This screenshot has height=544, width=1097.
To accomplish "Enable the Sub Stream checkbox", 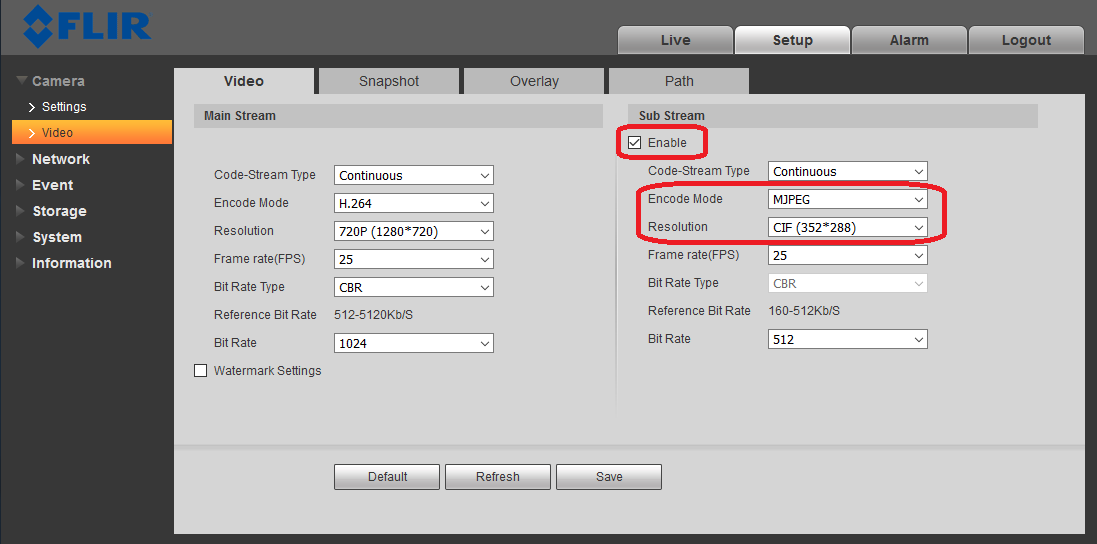I will point(635,143).
